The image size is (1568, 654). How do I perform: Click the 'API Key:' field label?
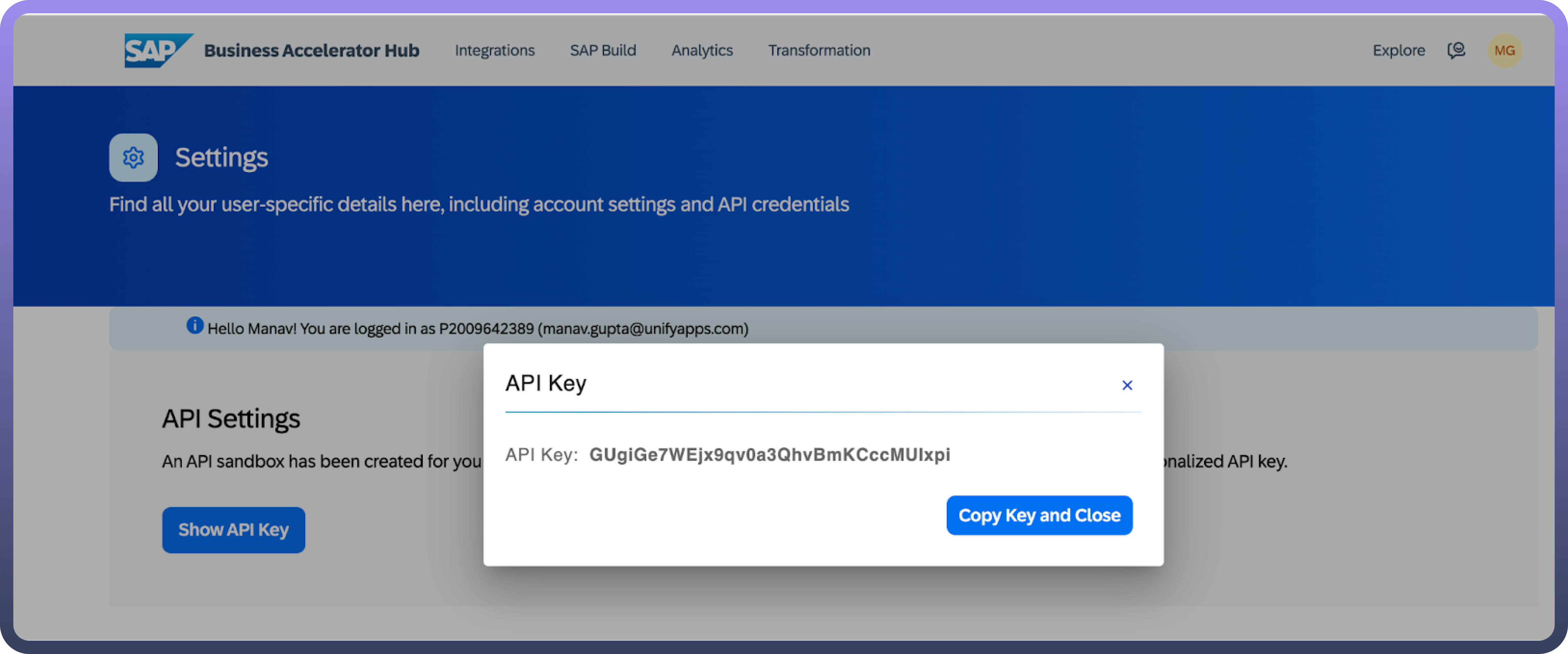541,454
